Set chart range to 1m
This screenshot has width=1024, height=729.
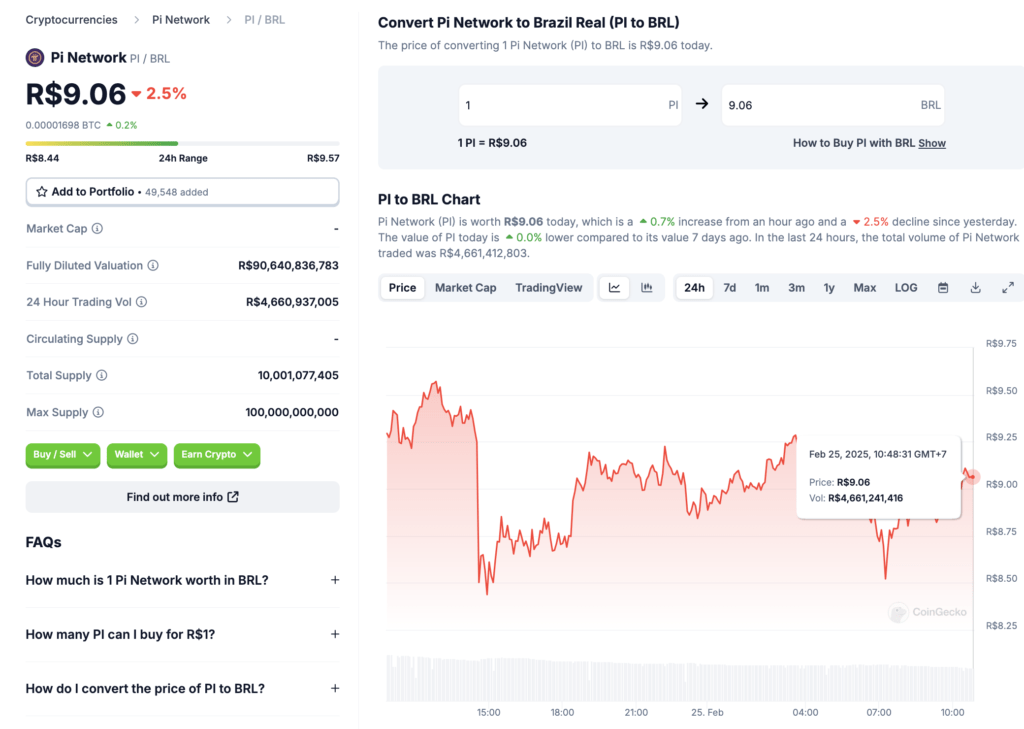tap(762, 287)
